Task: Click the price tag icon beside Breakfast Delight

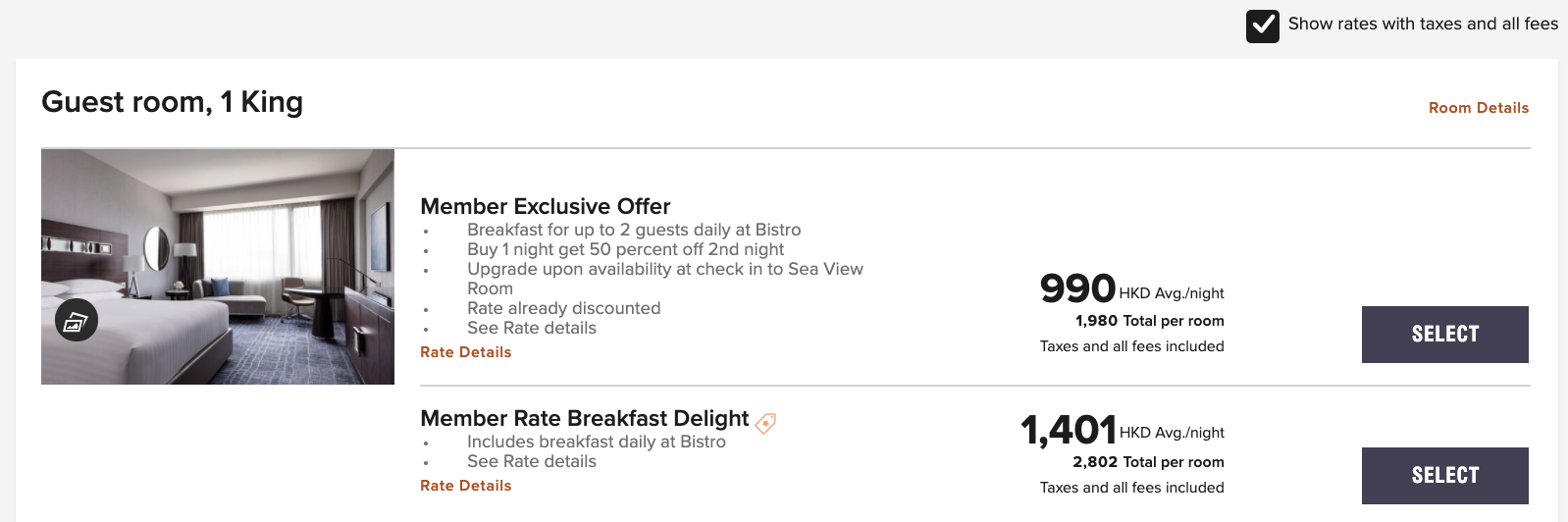Action: point(765,423)
